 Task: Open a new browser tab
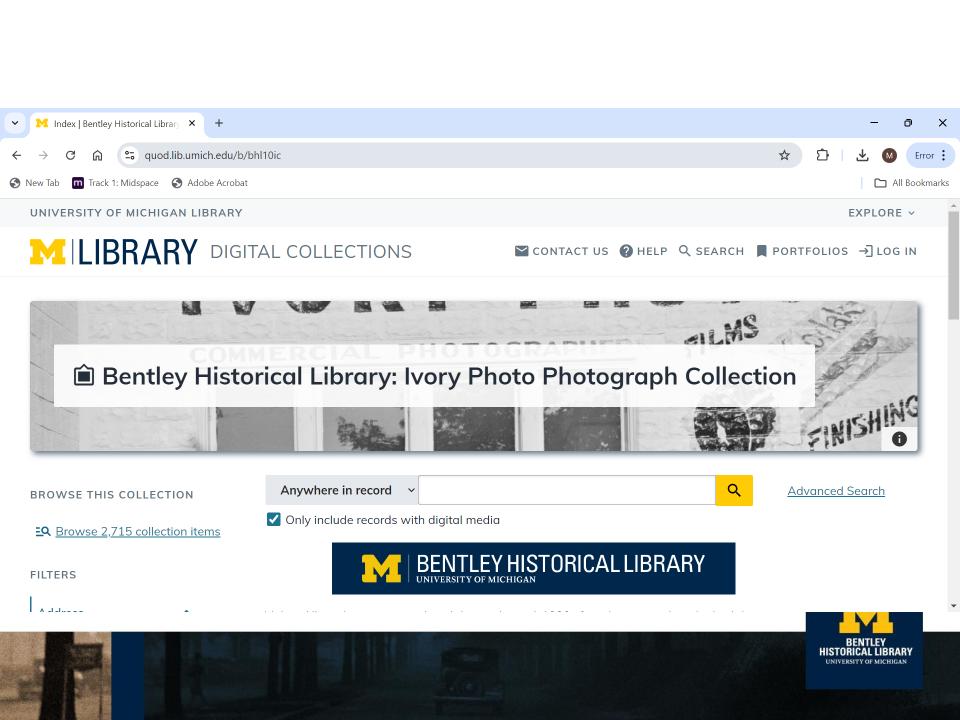(x=219, y=123)
